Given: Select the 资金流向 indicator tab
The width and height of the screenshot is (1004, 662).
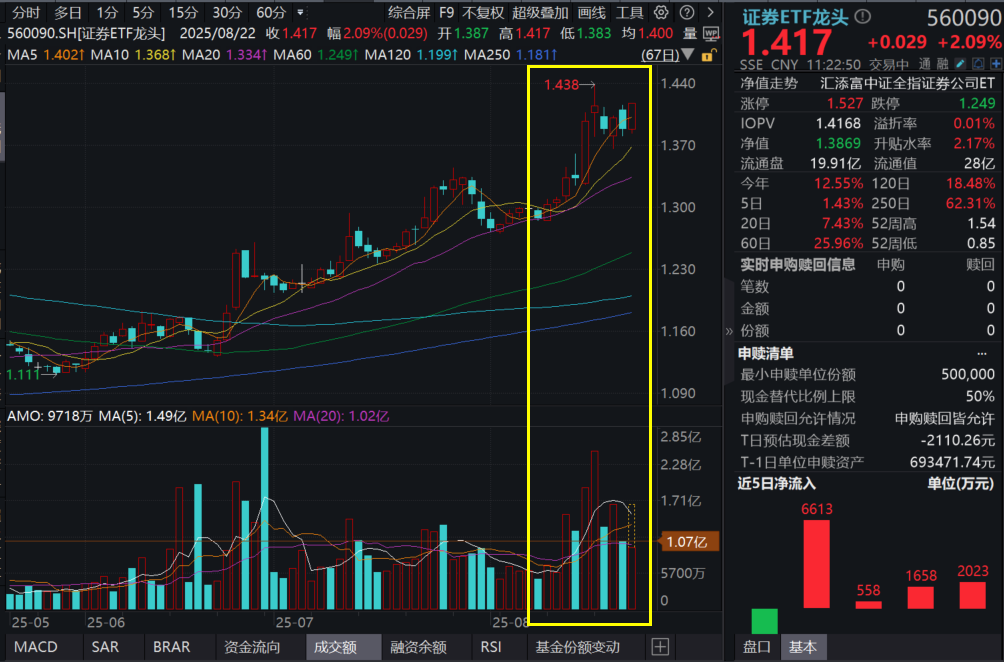Looking at the screenshot, I should point(253,647).
